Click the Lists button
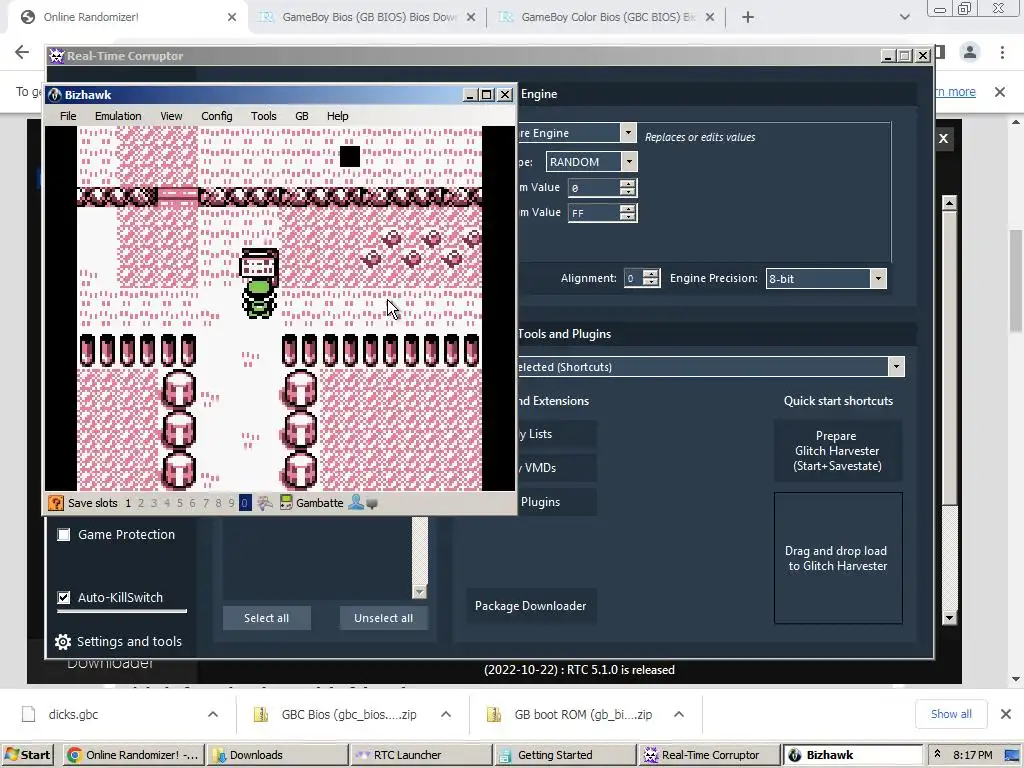 [556, 434]
